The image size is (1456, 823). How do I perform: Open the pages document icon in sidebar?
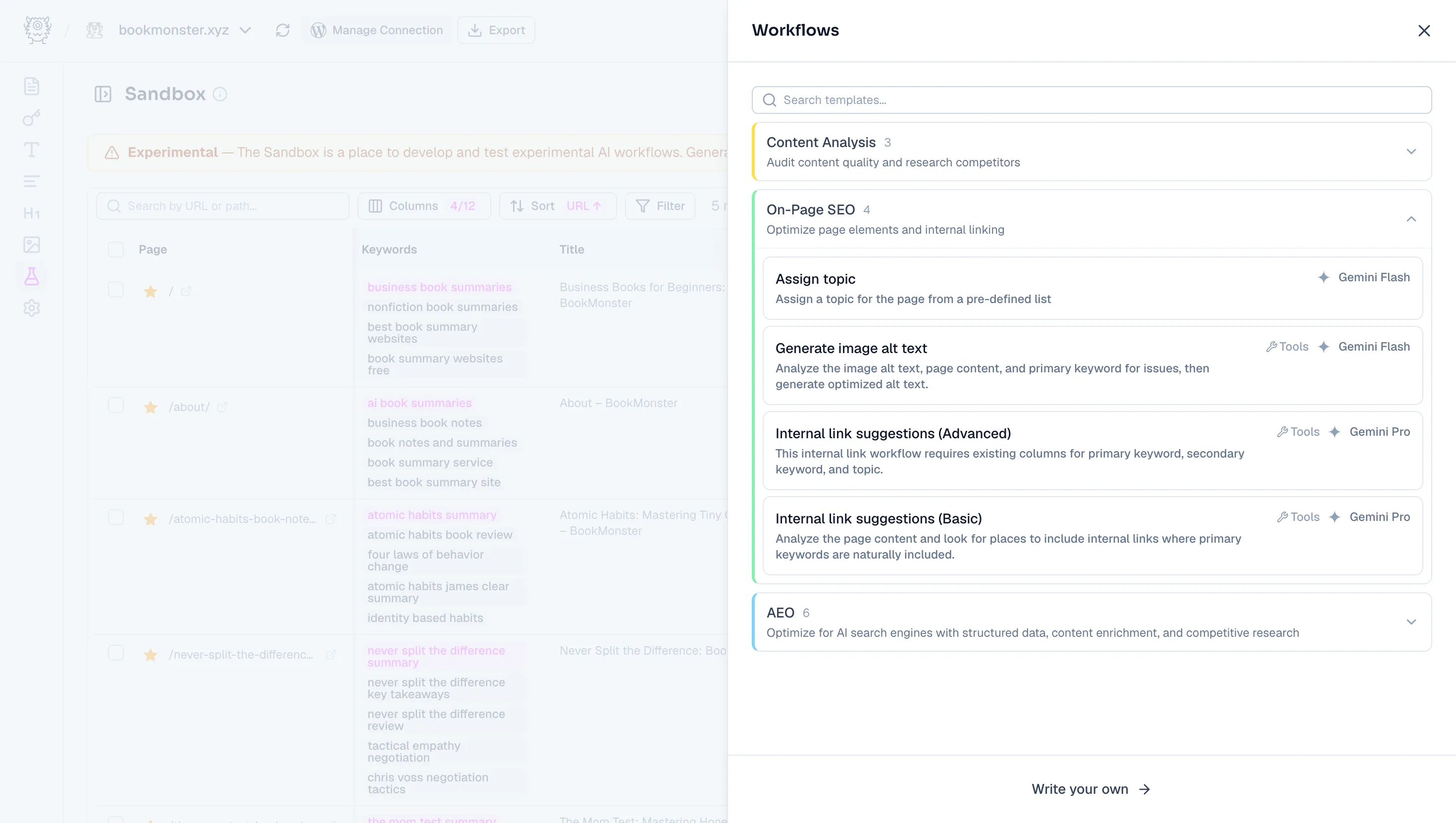click(x=32, y=87)
